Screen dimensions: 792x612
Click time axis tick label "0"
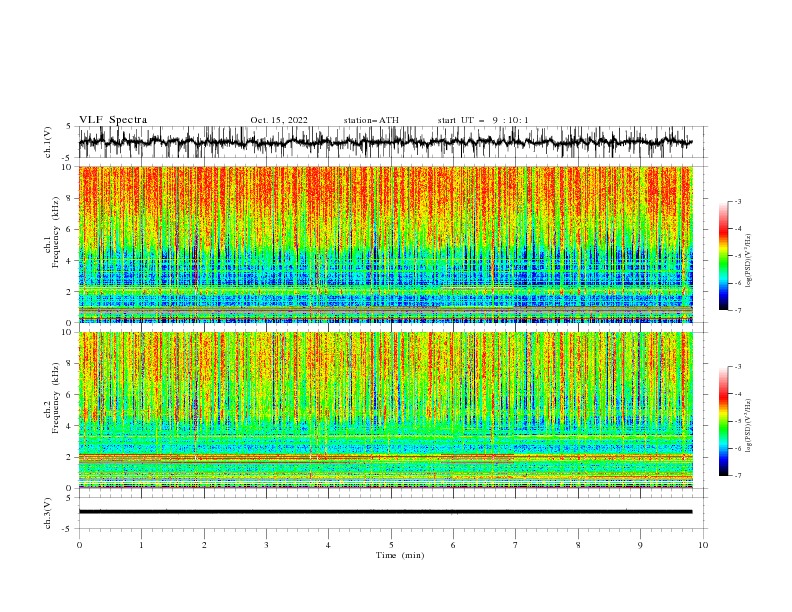point(79,545)
